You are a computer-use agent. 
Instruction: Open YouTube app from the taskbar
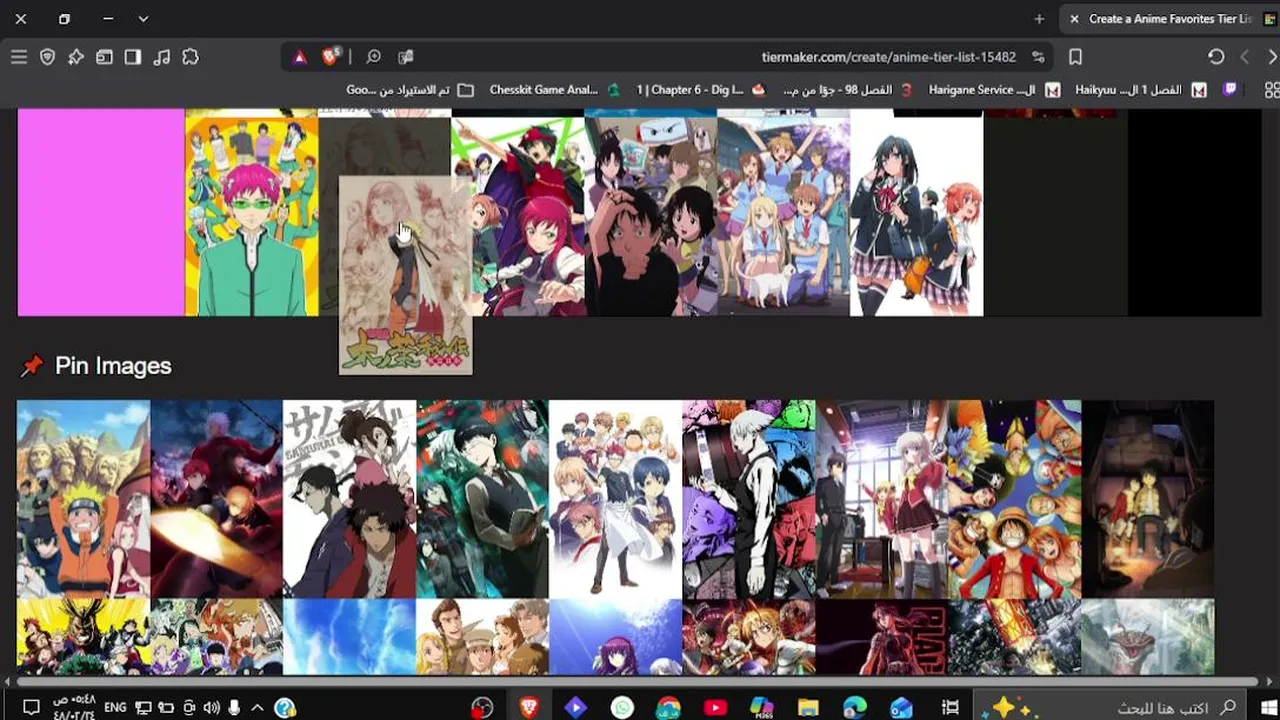pos(715,707)
